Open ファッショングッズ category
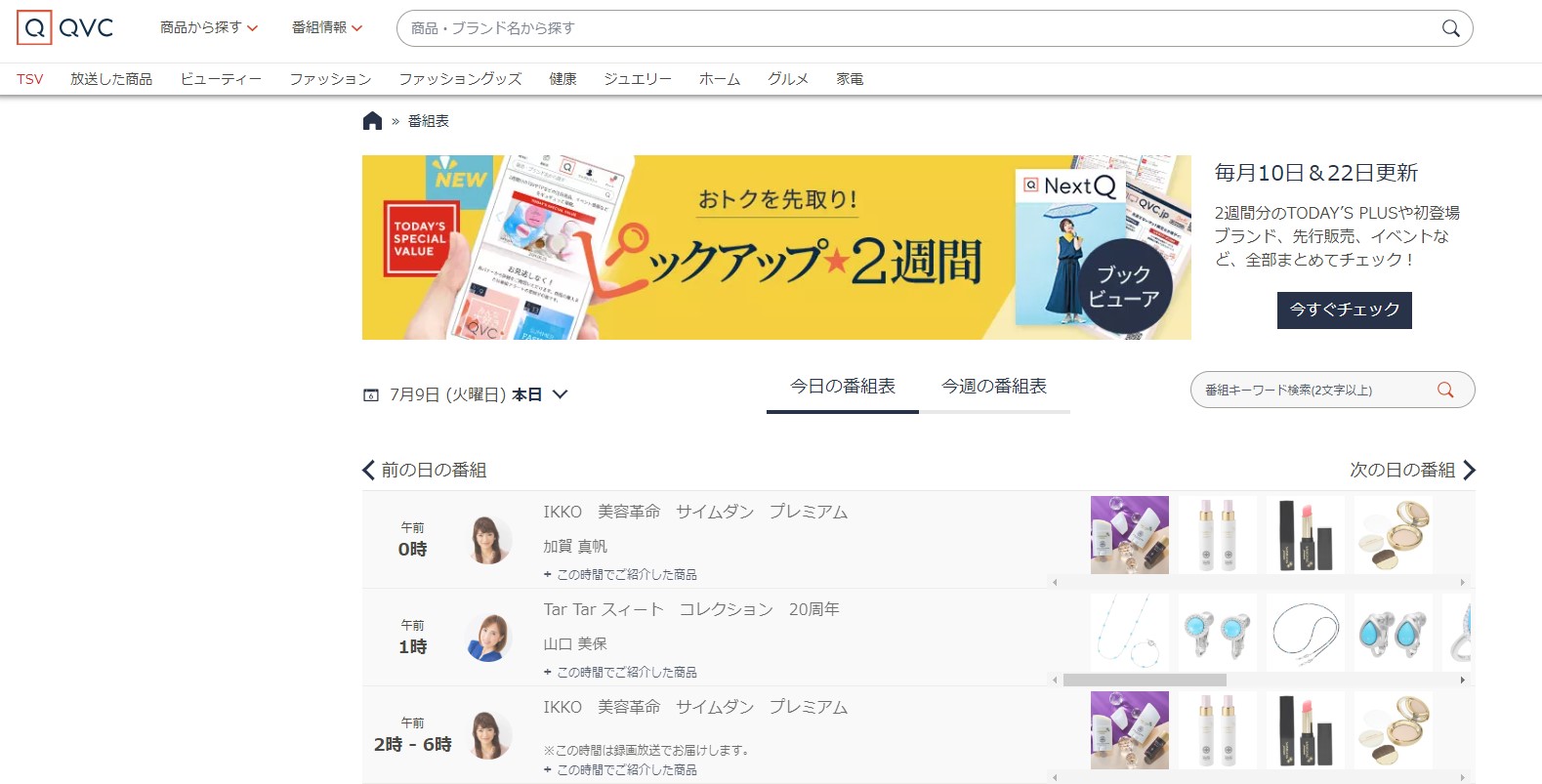1542x784 pixels. (x=460, y=79)
